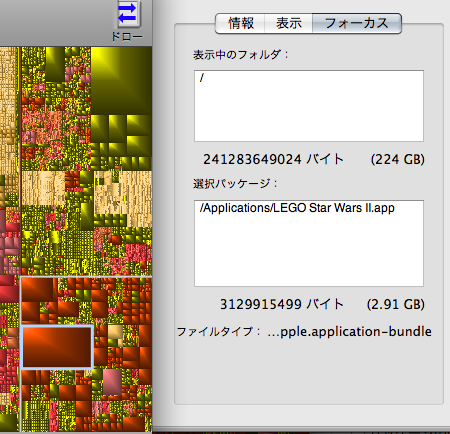Click the 選択パッケージ label
This screenshot has width=450, height=434.
click(235, 183)
